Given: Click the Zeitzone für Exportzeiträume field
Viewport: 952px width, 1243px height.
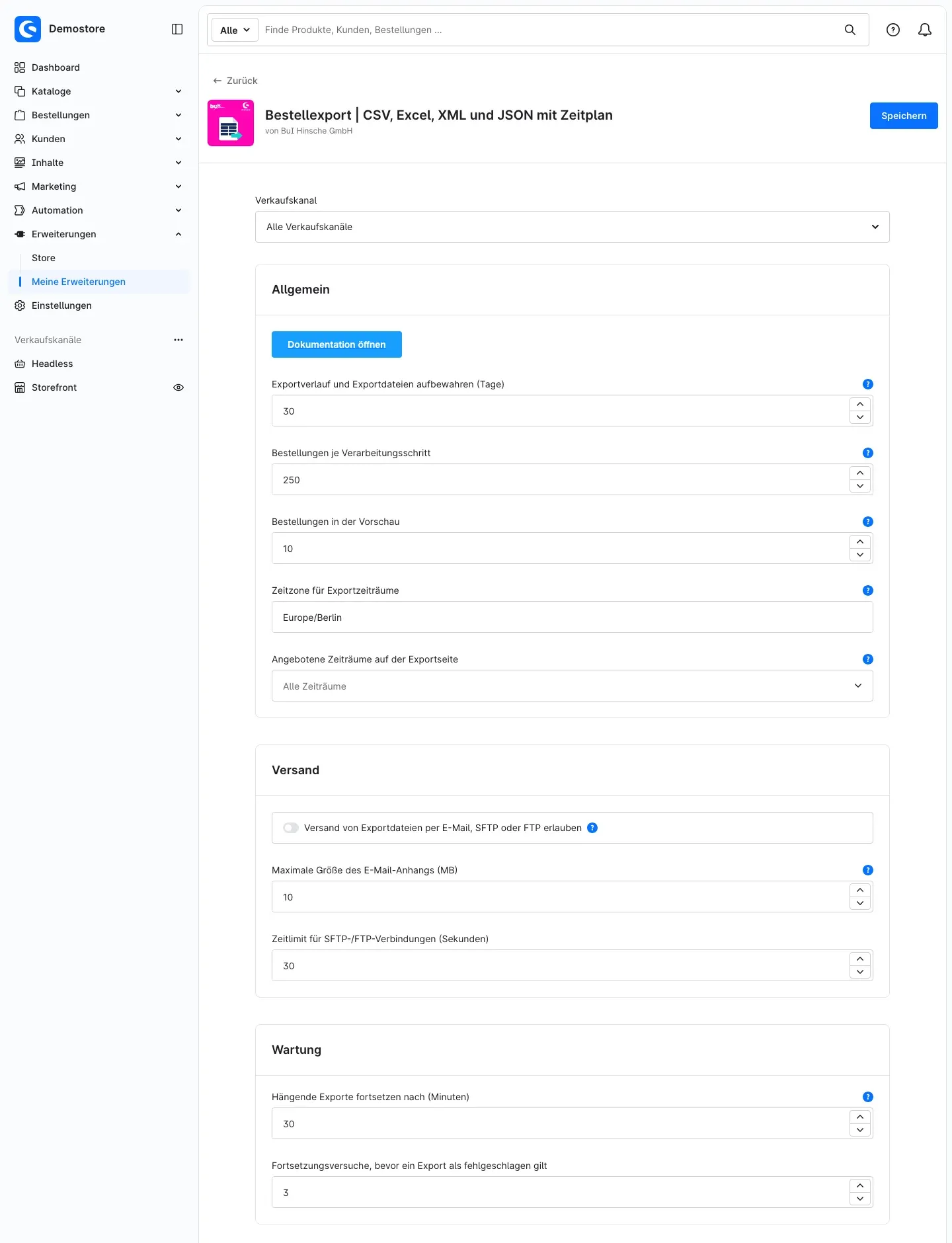Looking at the screenshot, I should point(573,617).
